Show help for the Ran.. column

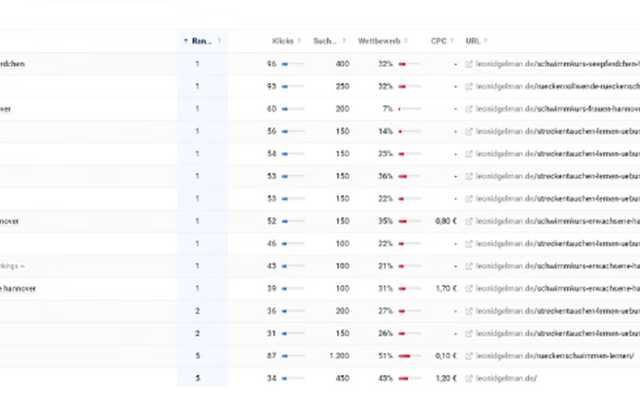(219, 41)
